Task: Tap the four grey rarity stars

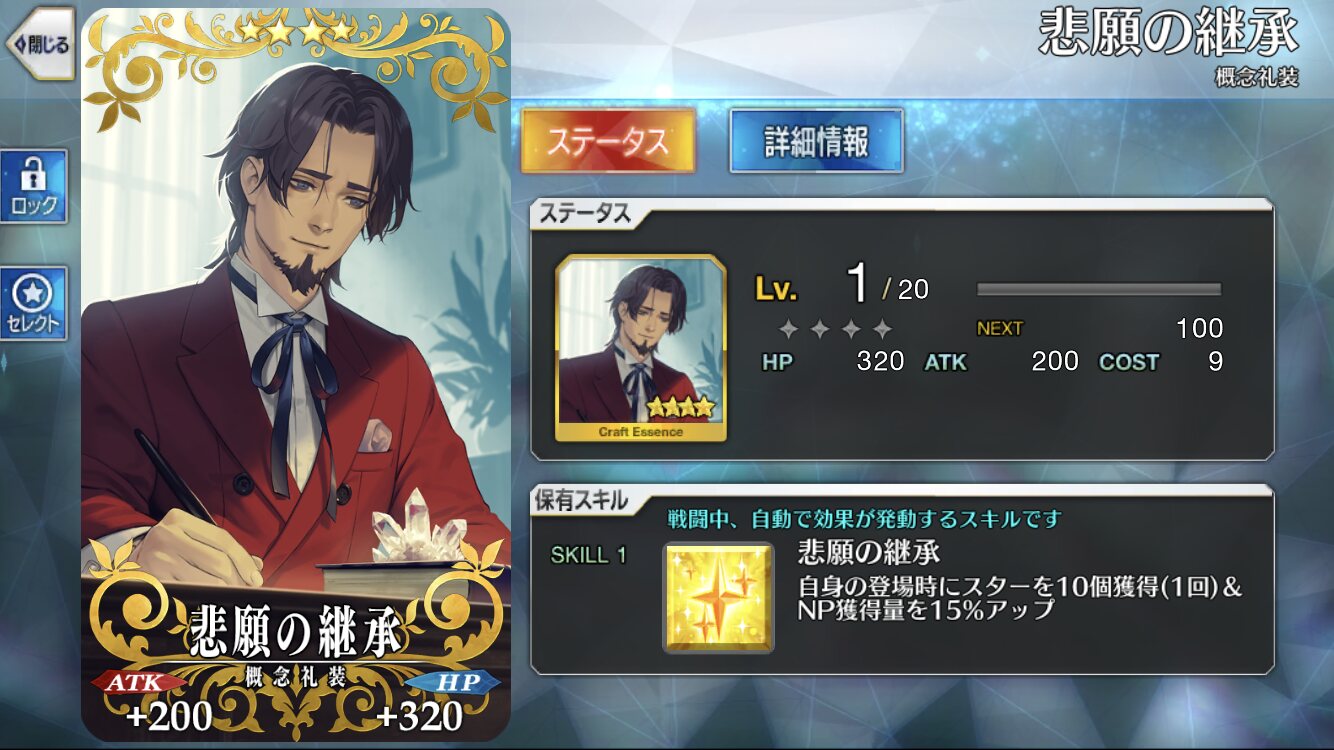Action: (835, 329)
